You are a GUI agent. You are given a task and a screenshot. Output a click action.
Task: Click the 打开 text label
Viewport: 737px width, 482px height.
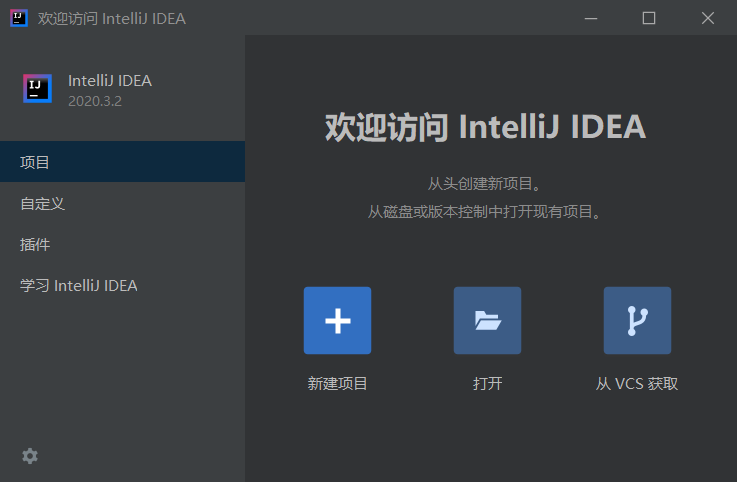tap(487, 383)
